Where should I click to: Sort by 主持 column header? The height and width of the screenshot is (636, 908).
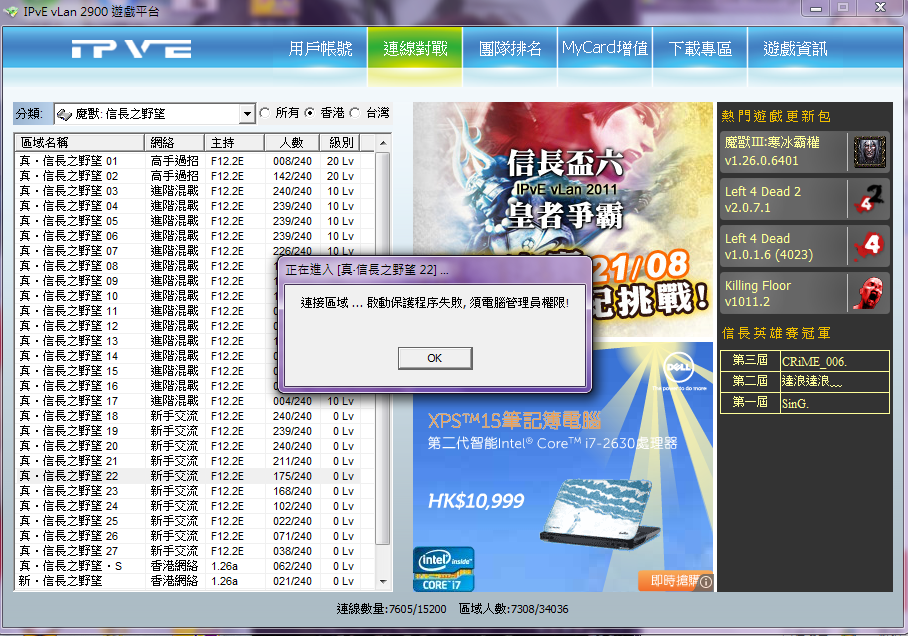(235, 142)
